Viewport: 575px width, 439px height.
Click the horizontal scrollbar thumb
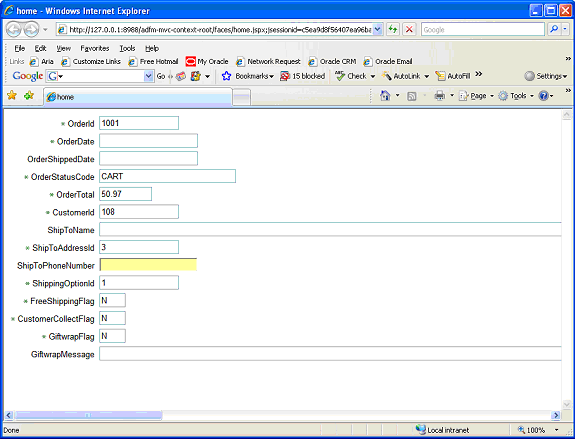[88, 415]
